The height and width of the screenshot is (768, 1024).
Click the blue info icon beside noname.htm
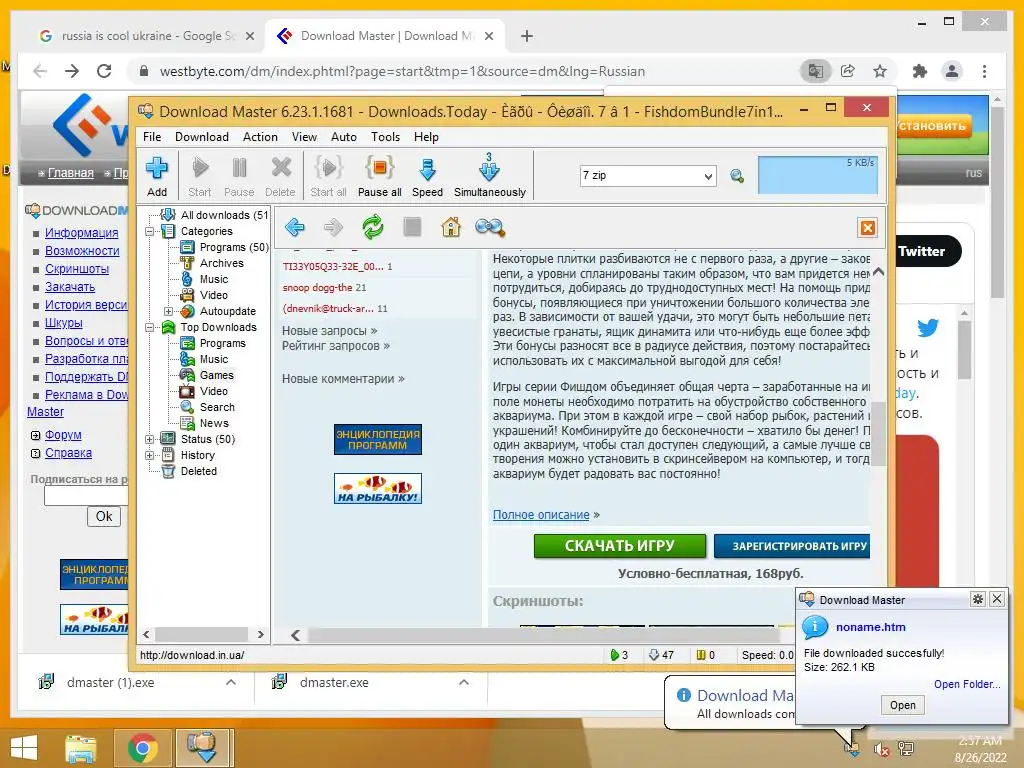[x=815, y=627]
